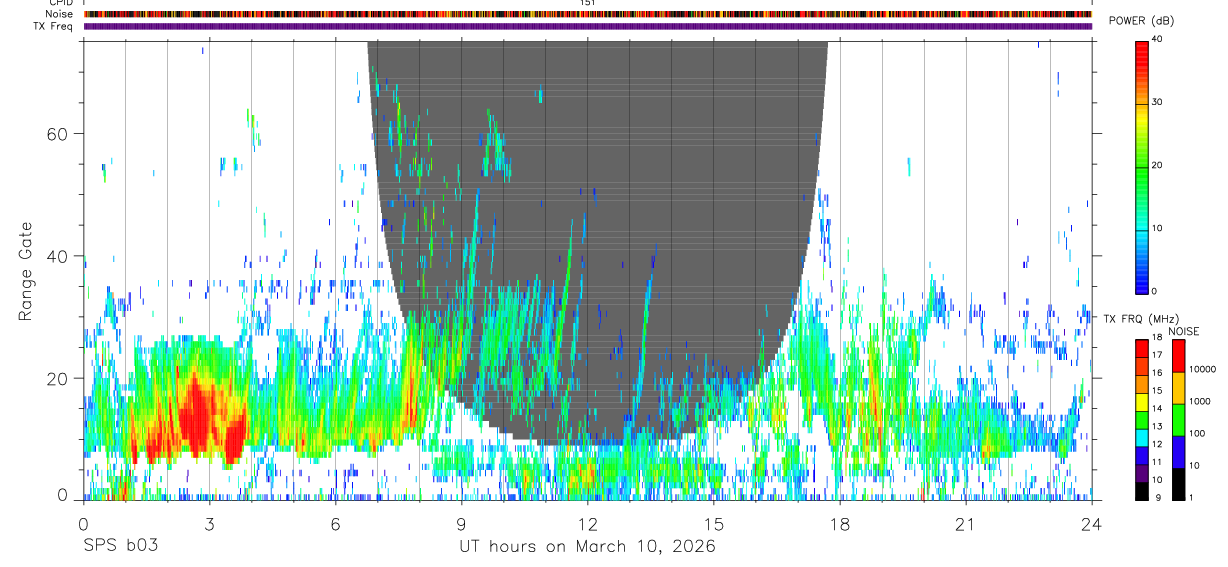Click the POWER (dB) legend title

(x=1141, y=21)
